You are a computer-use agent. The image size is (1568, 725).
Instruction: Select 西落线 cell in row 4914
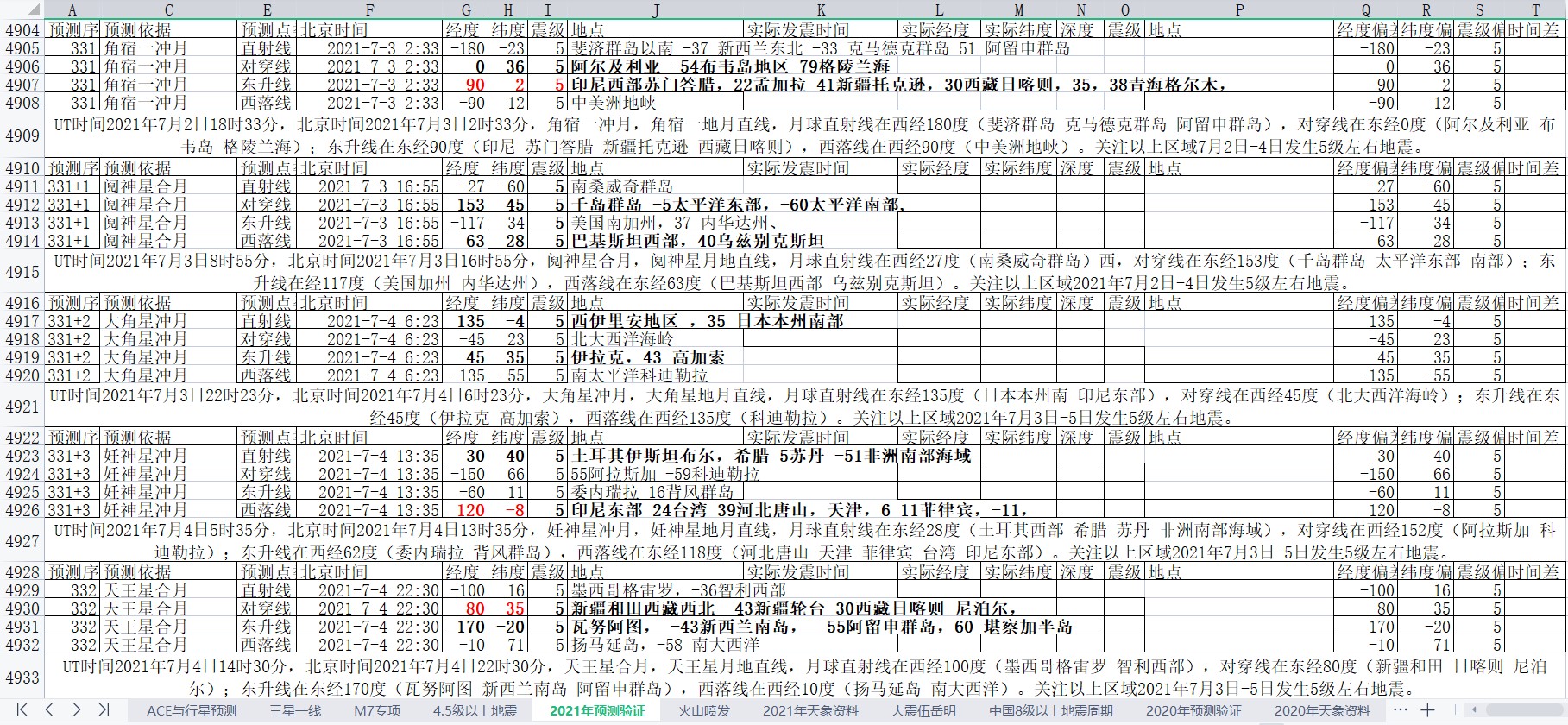(267, 241)
